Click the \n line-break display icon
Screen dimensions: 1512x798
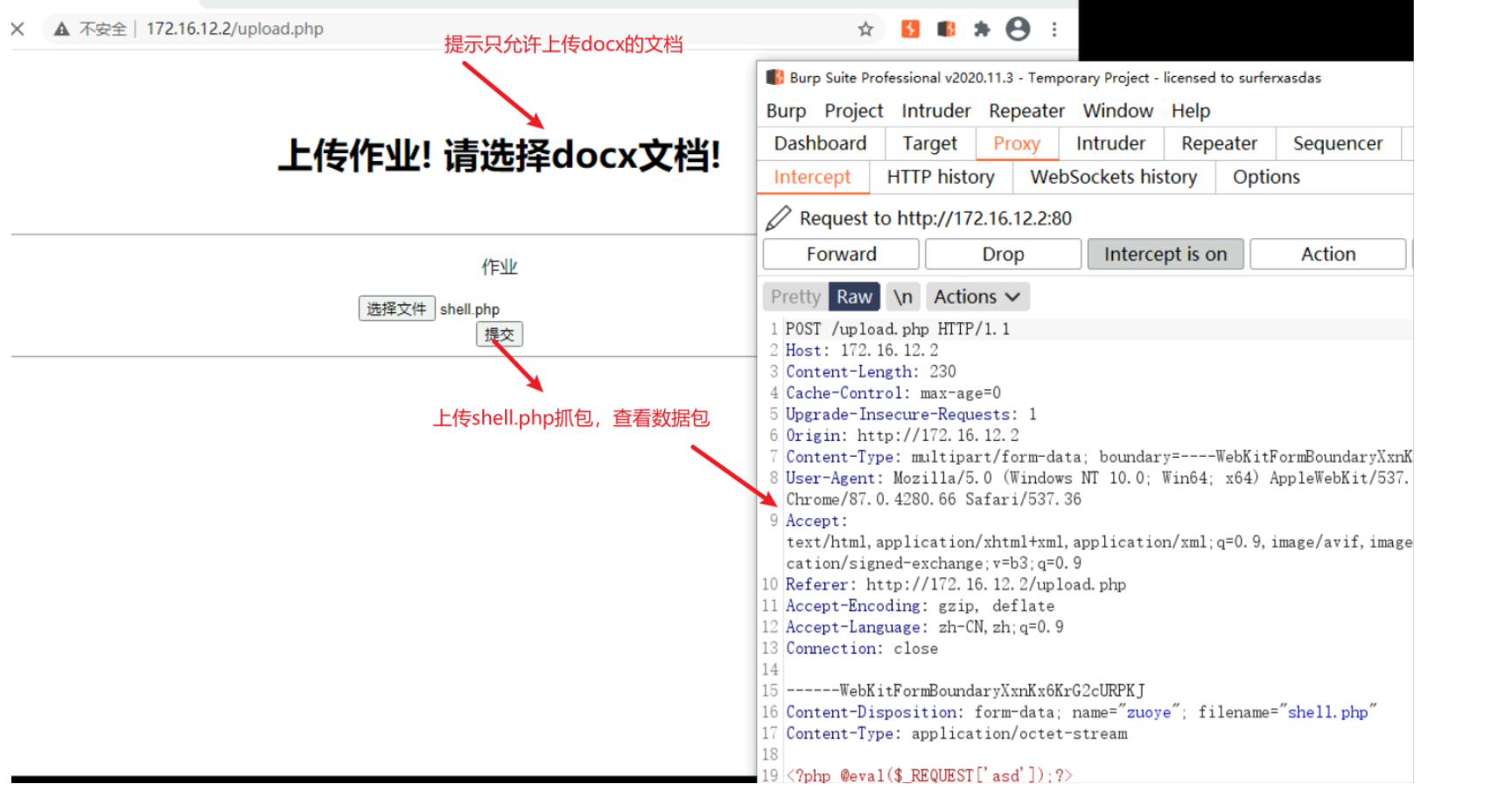tap(903, 296)
